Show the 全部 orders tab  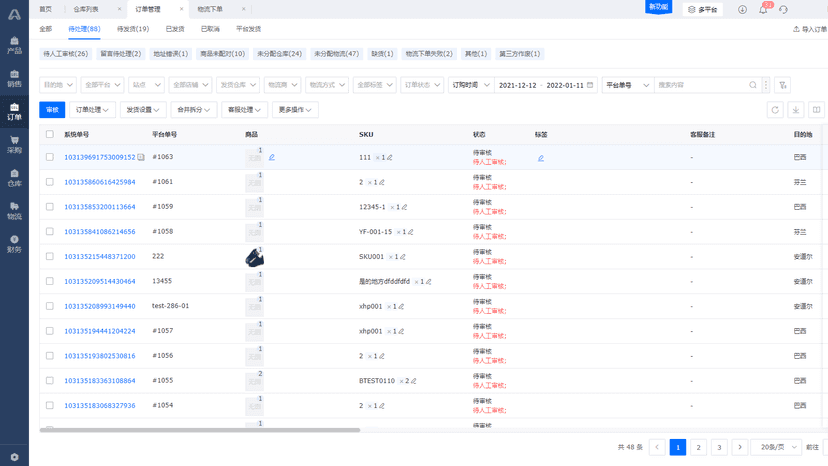pos(46,29)
